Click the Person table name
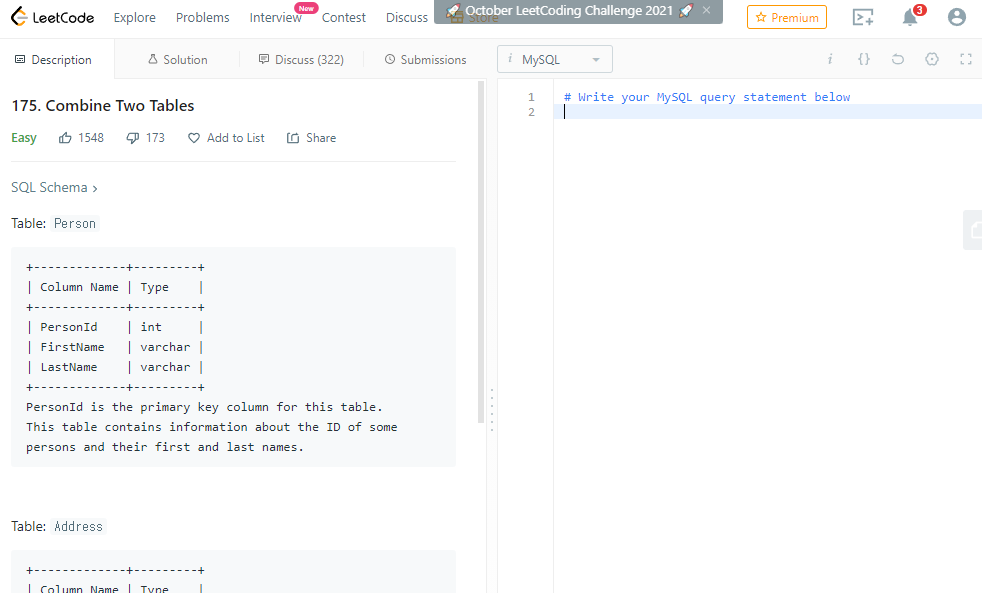Image resolution: width=982 pixels, height=593 pixels. (x=75, y=224)
